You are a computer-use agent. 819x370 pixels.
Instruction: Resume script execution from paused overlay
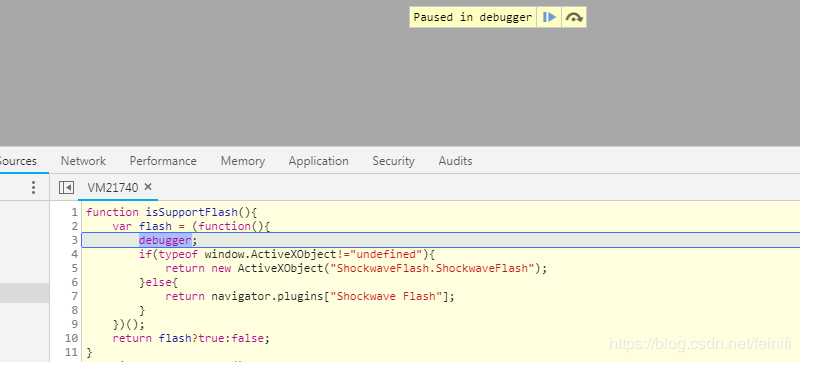[549, 17]
